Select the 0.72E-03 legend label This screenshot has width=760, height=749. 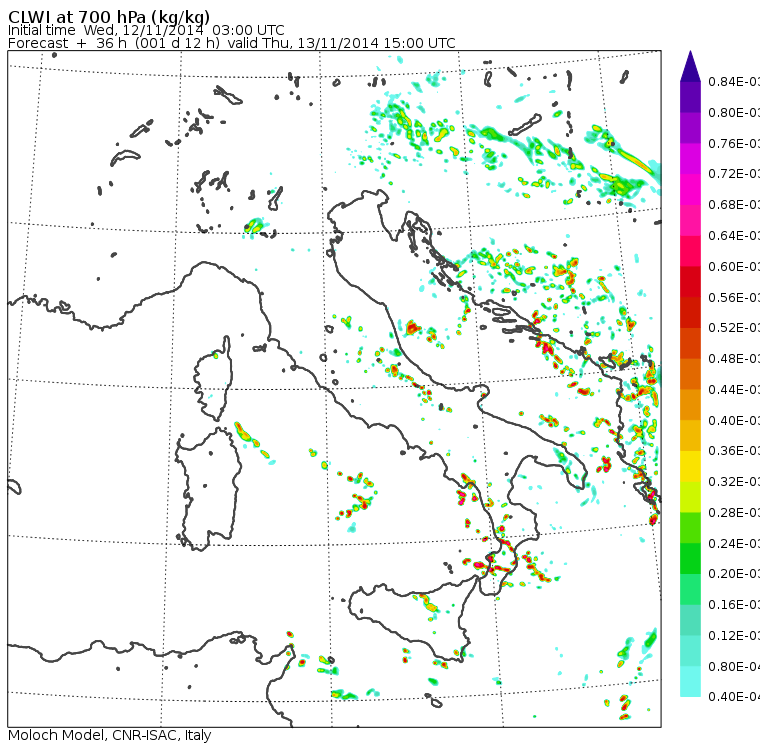coord(734,174)
